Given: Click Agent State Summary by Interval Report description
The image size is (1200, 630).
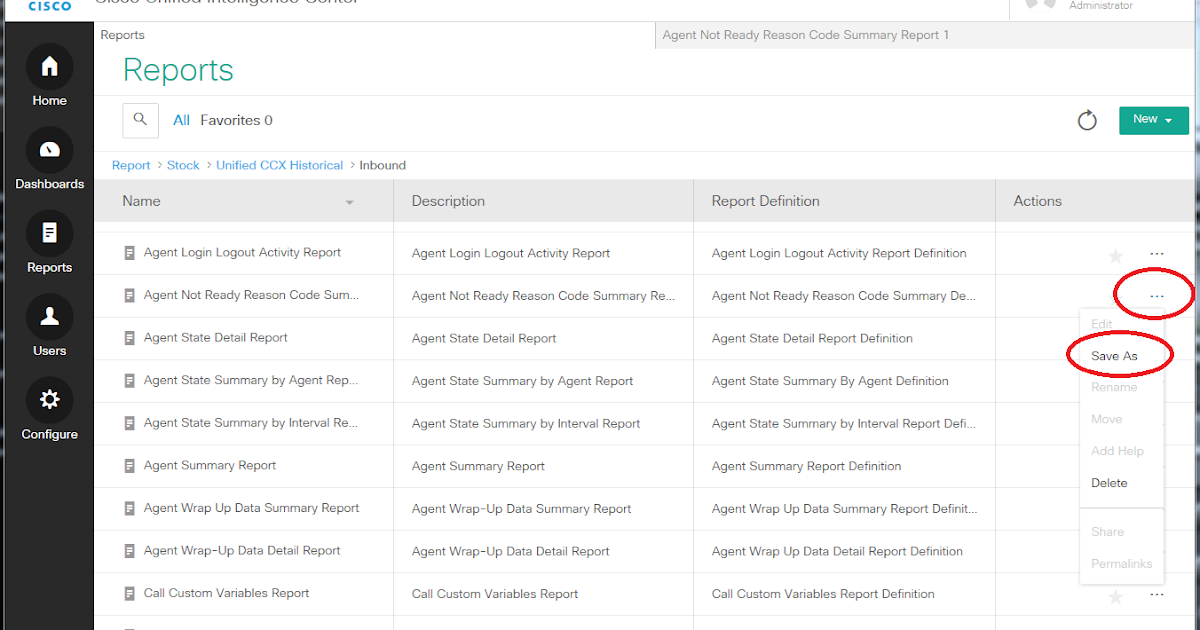Looking at the screenshot, I should coord(526,424).
